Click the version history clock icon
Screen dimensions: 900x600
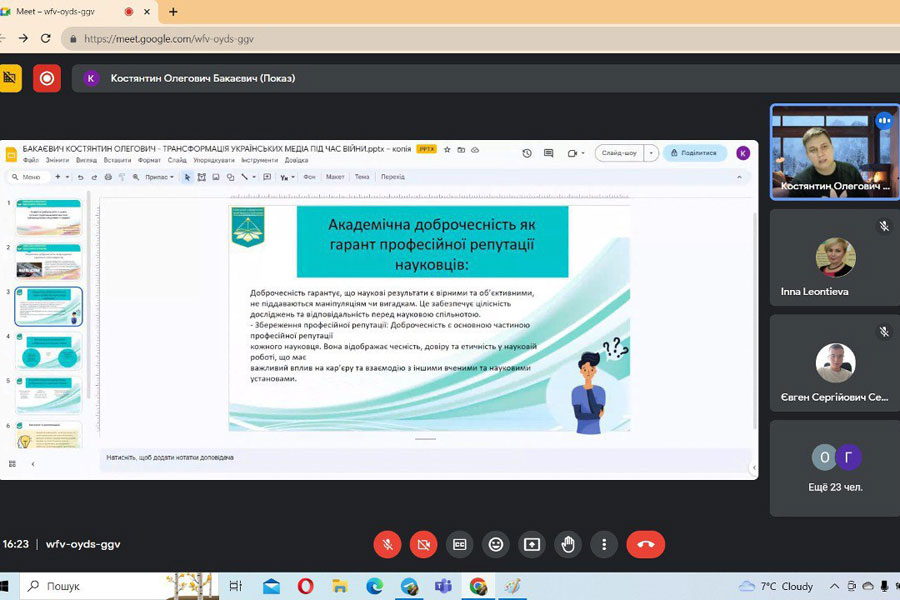[x=527, y=153]
